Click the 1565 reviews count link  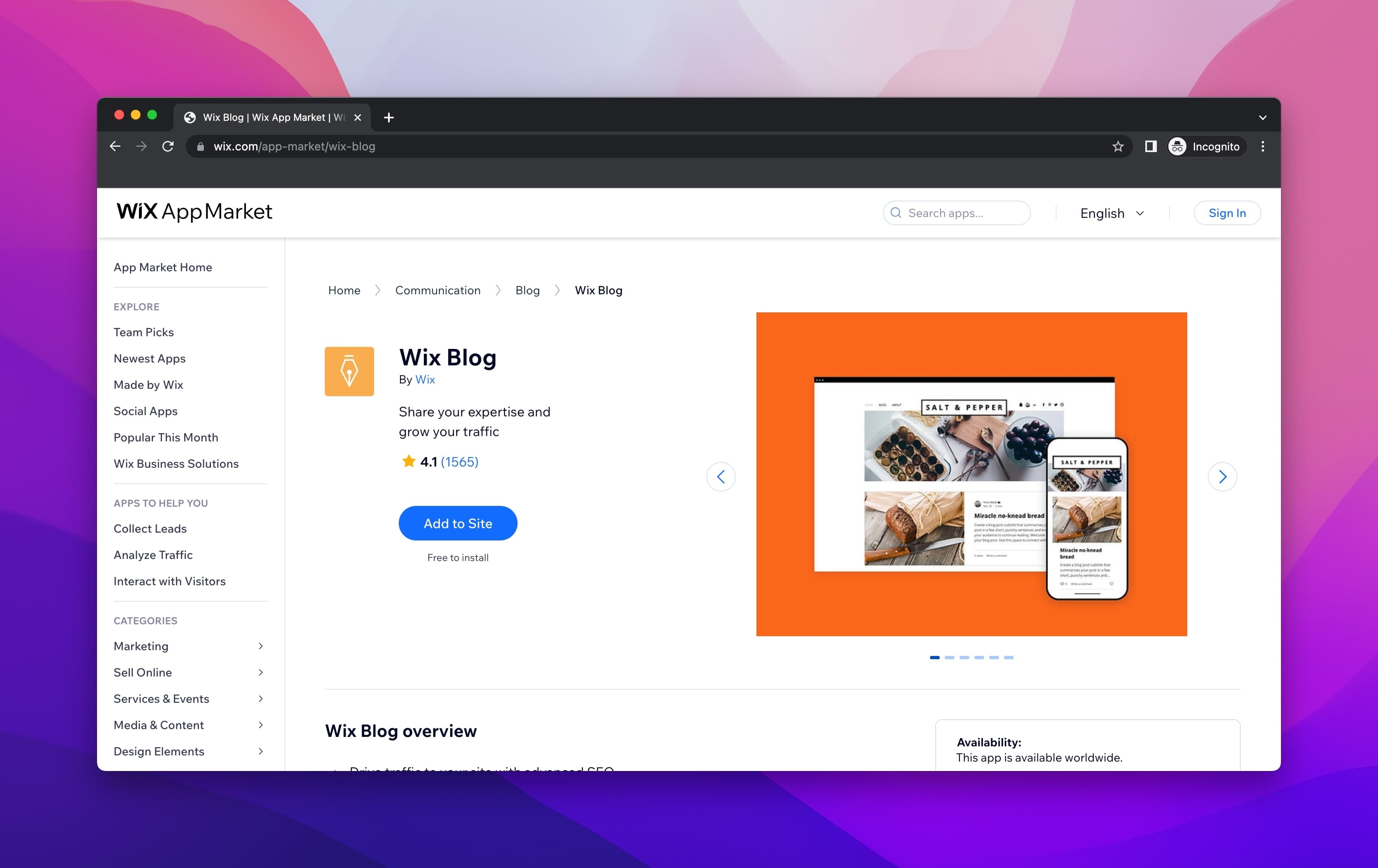[x=460, y=462]
